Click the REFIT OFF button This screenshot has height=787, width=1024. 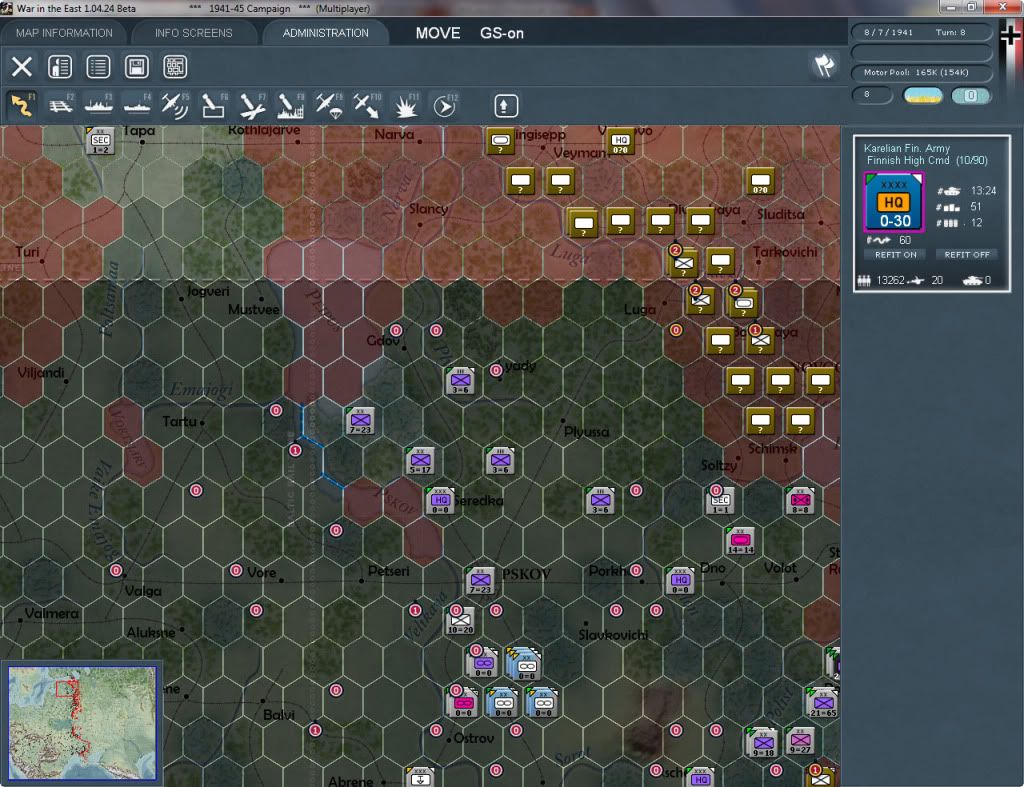tap(967, 255)
